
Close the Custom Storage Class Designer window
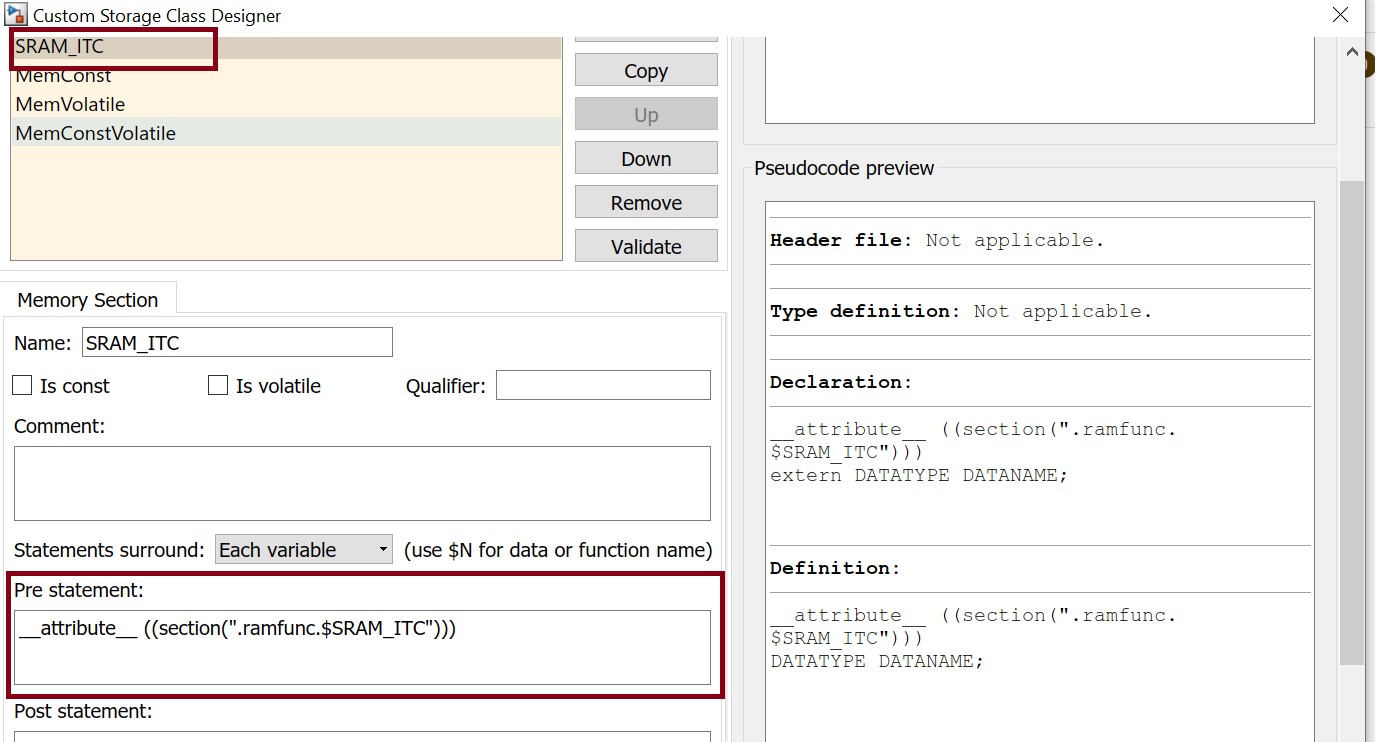coord(1340,15)
